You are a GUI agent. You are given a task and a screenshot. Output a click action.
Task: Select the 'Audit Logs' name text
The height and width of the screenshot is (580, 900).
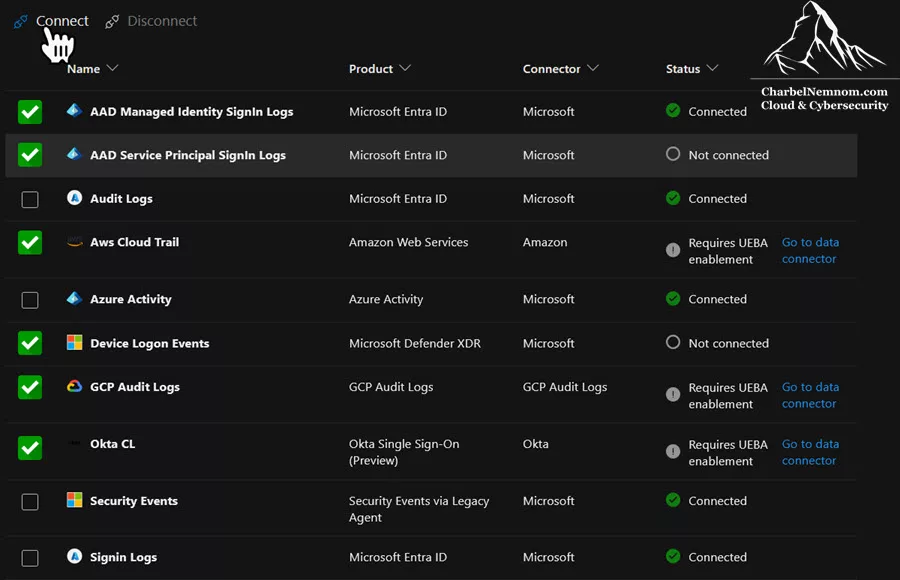(121, 199)
